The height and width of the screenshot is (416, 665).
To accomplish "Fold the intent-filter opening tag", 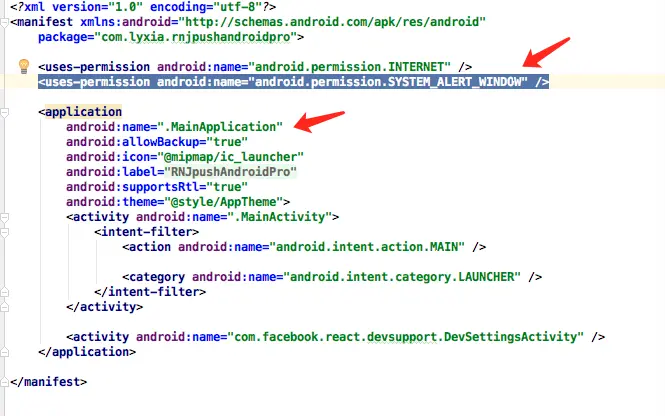I will point(5,232).
